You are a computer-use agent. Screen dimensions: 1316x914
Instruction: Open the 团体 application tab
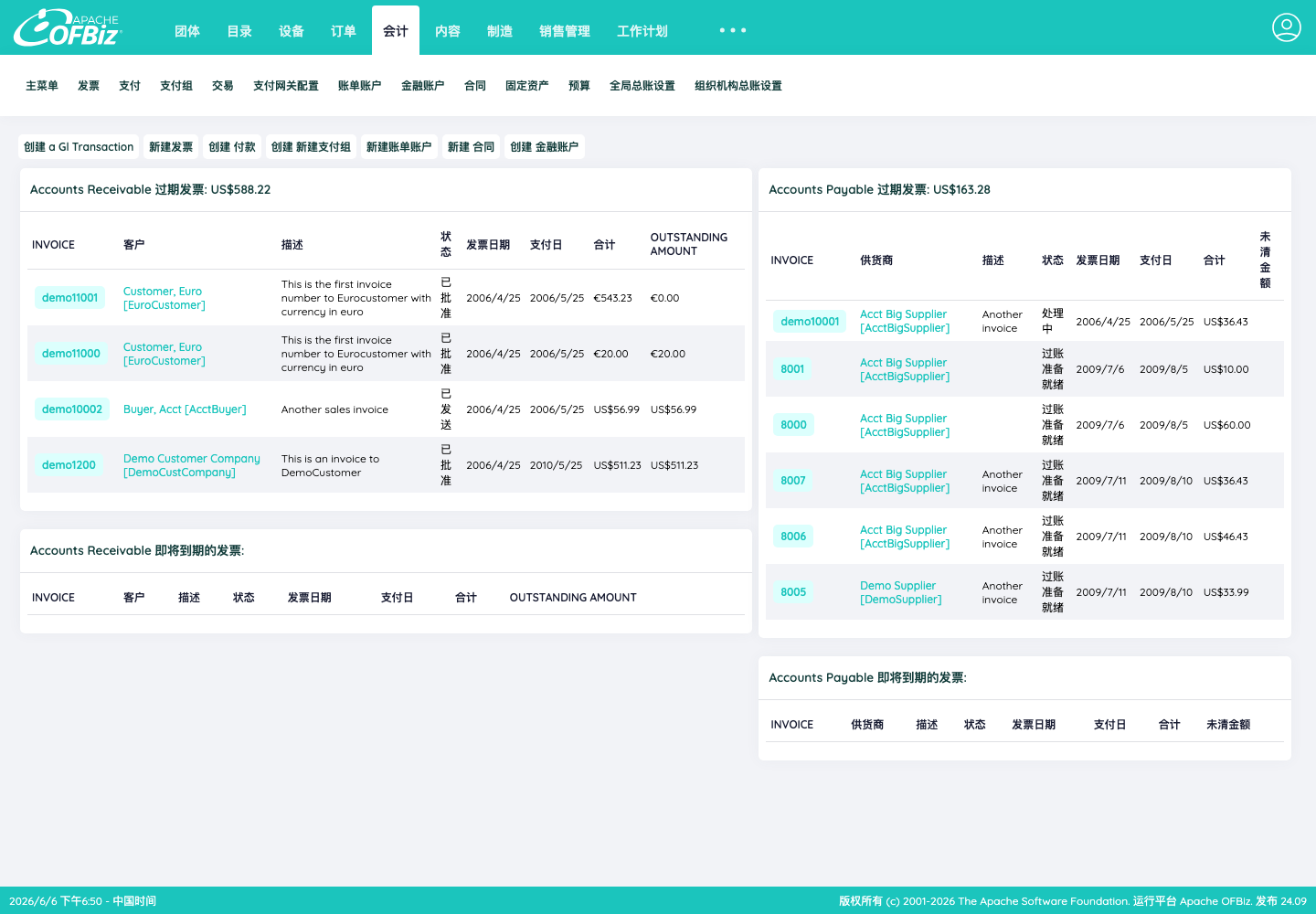187,31
